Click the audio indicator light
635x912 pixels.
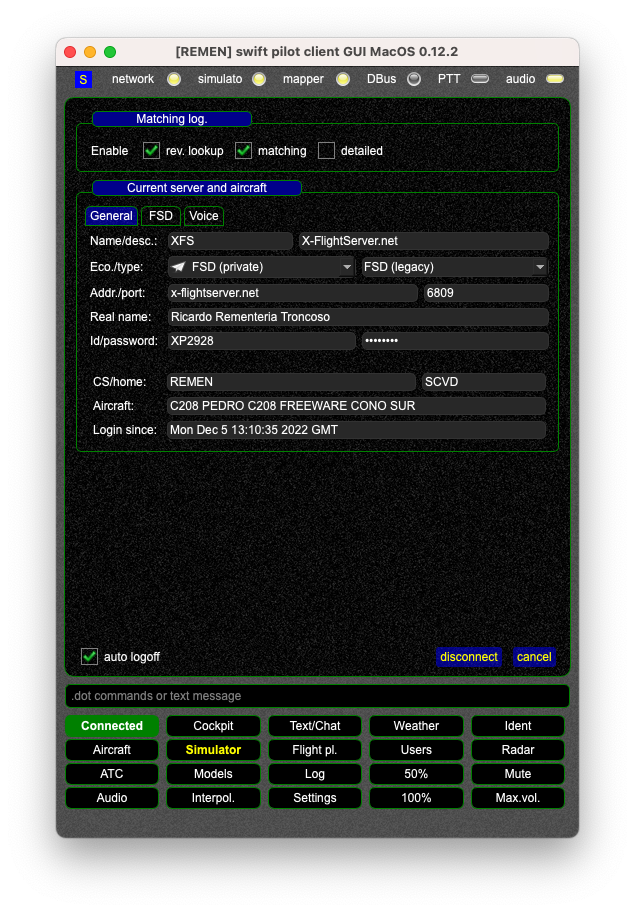tap(555, 79)
